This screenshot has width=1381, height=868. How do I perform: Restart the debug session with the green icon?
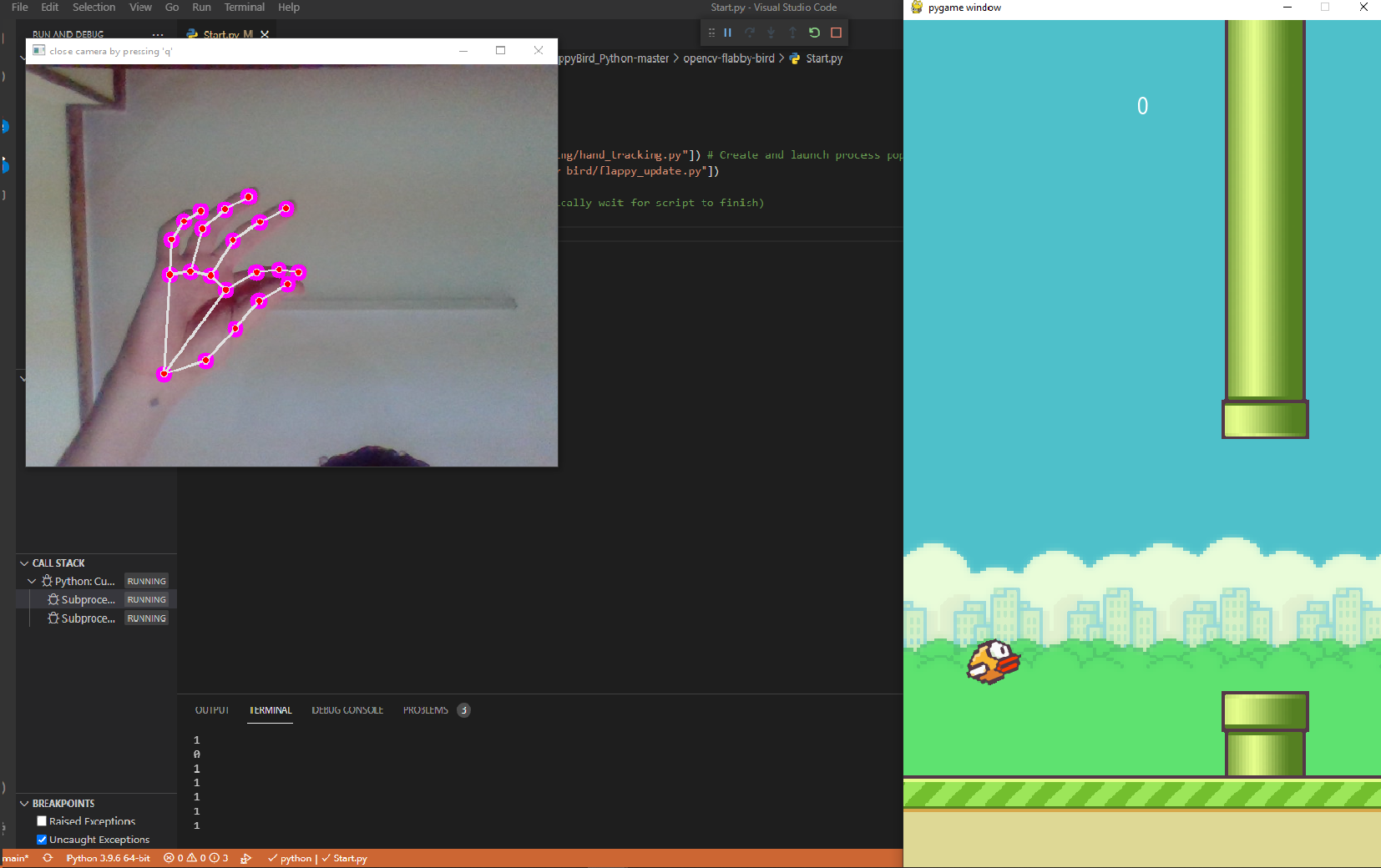point(814,33)
